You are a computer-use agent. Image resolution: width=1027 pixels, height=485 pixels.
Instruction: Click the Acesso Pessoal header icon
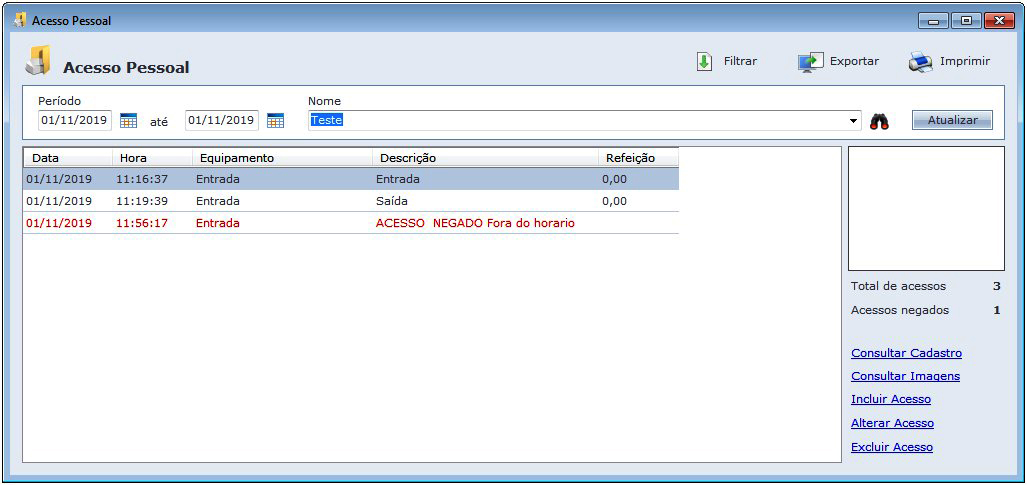point(38,62)
